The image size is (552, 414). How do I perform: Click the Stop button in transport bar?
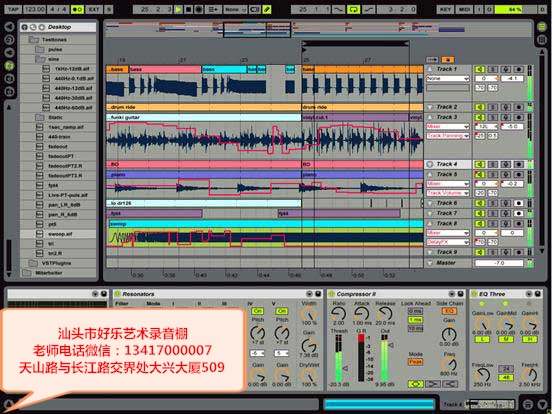point(188,10)
